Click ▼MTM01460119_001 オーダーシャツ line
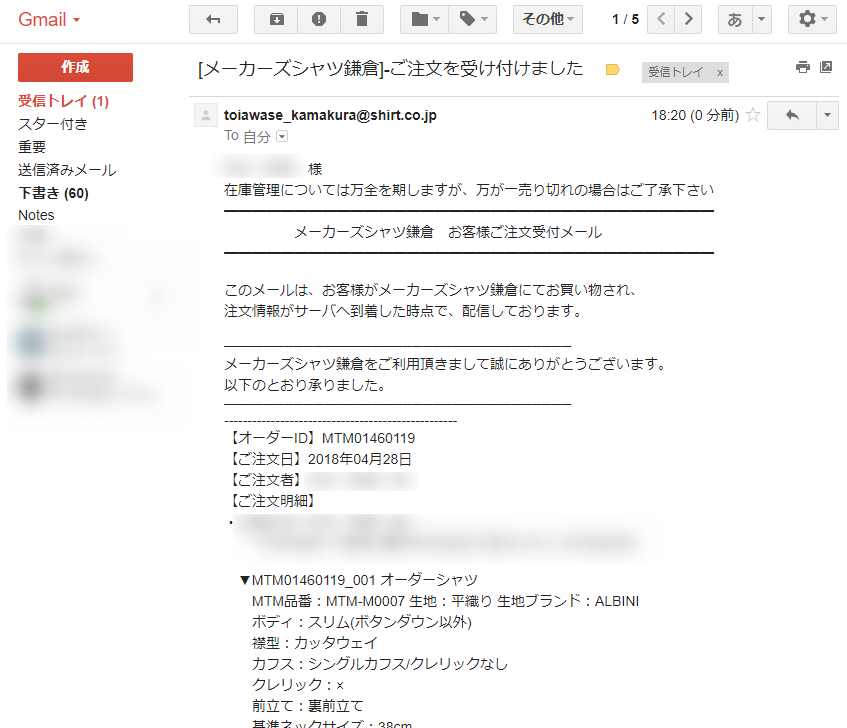Image resolution: width=847 pixels, height=728 pixels. 359,580
